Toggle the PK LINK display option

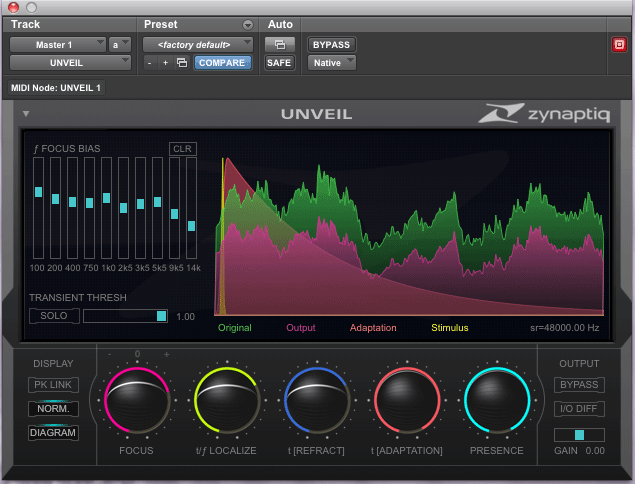(53, 385)
